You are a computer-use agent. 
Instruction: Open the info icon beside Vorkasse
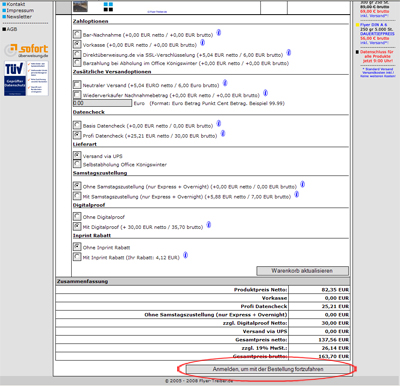[202, 43]
